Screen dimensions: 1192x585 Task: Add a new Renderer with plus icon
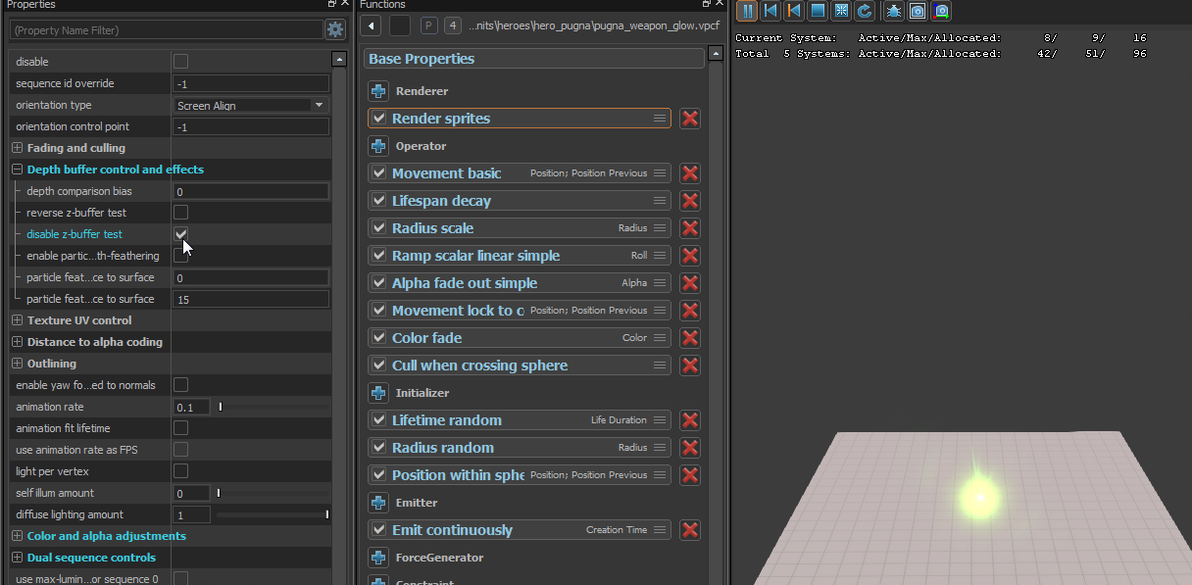pos(378,91)
